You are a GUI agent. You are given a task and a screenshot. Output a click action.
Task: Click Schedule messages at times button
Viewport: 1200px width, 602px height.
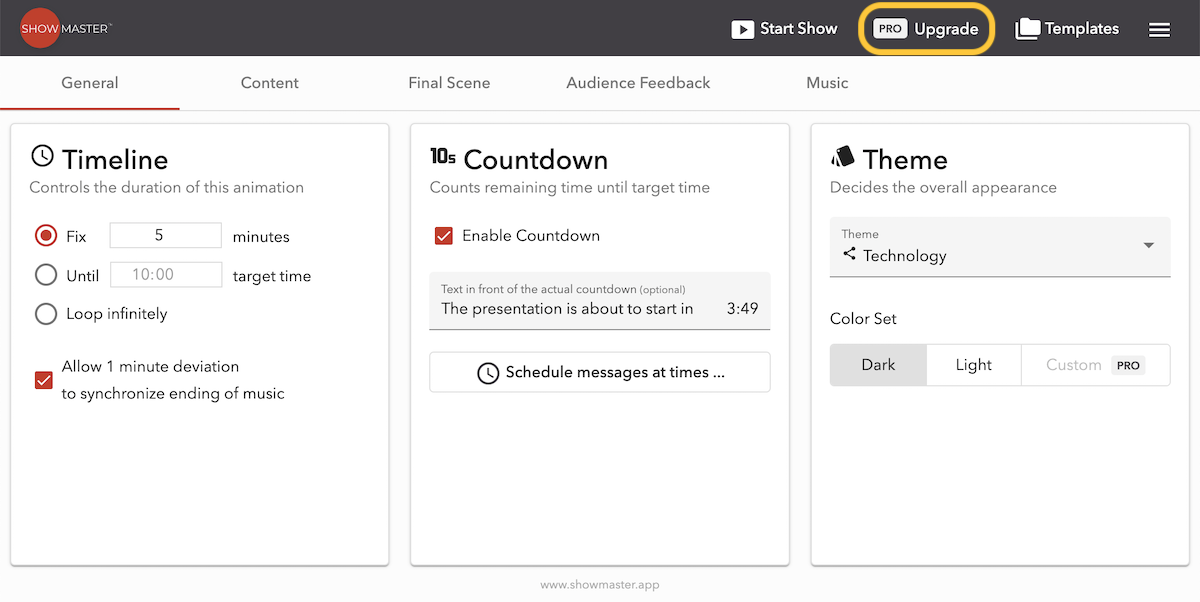[x=600, y=372]
